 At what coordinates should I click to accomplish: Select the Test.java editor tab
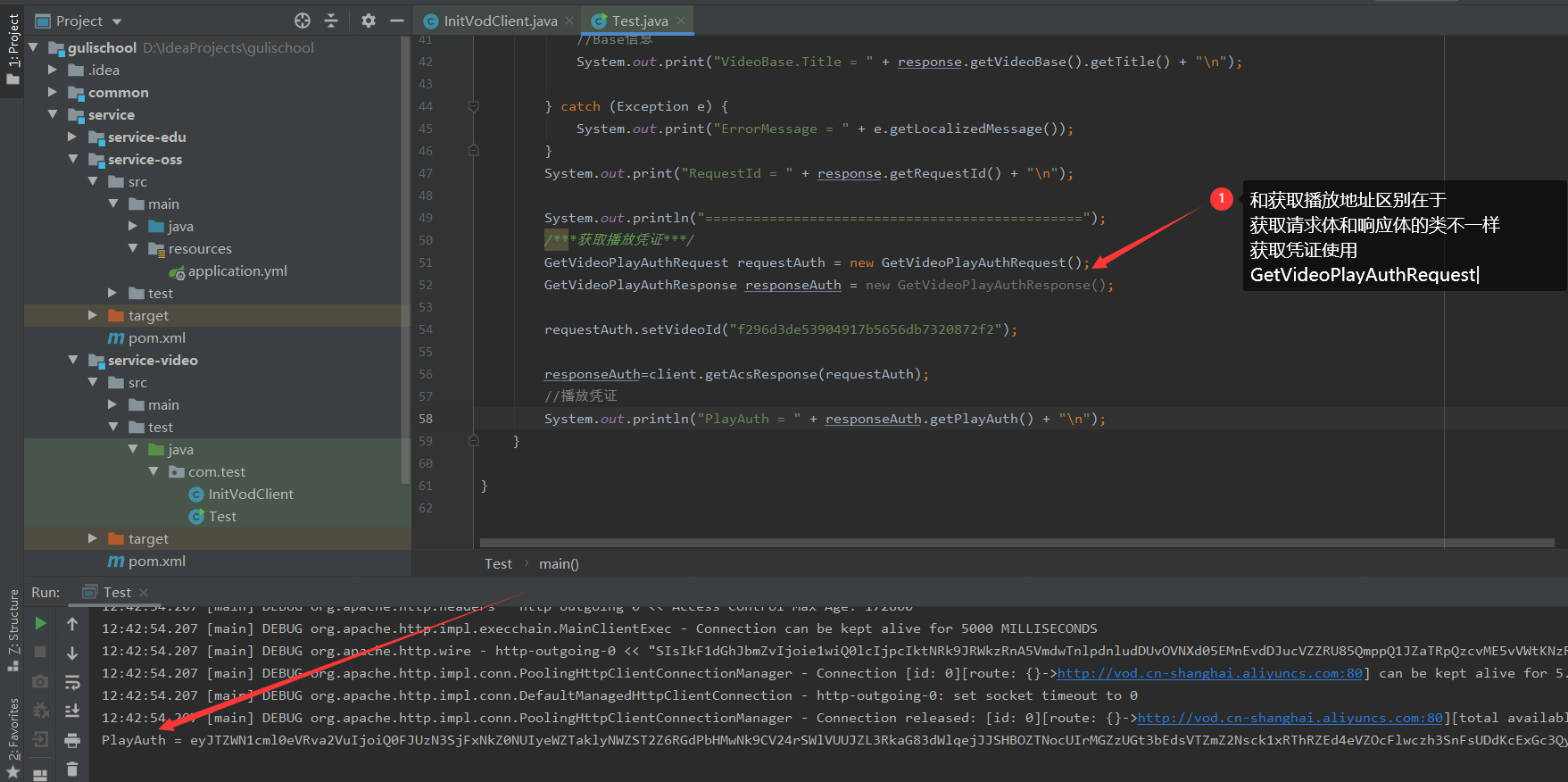[639, 21]
